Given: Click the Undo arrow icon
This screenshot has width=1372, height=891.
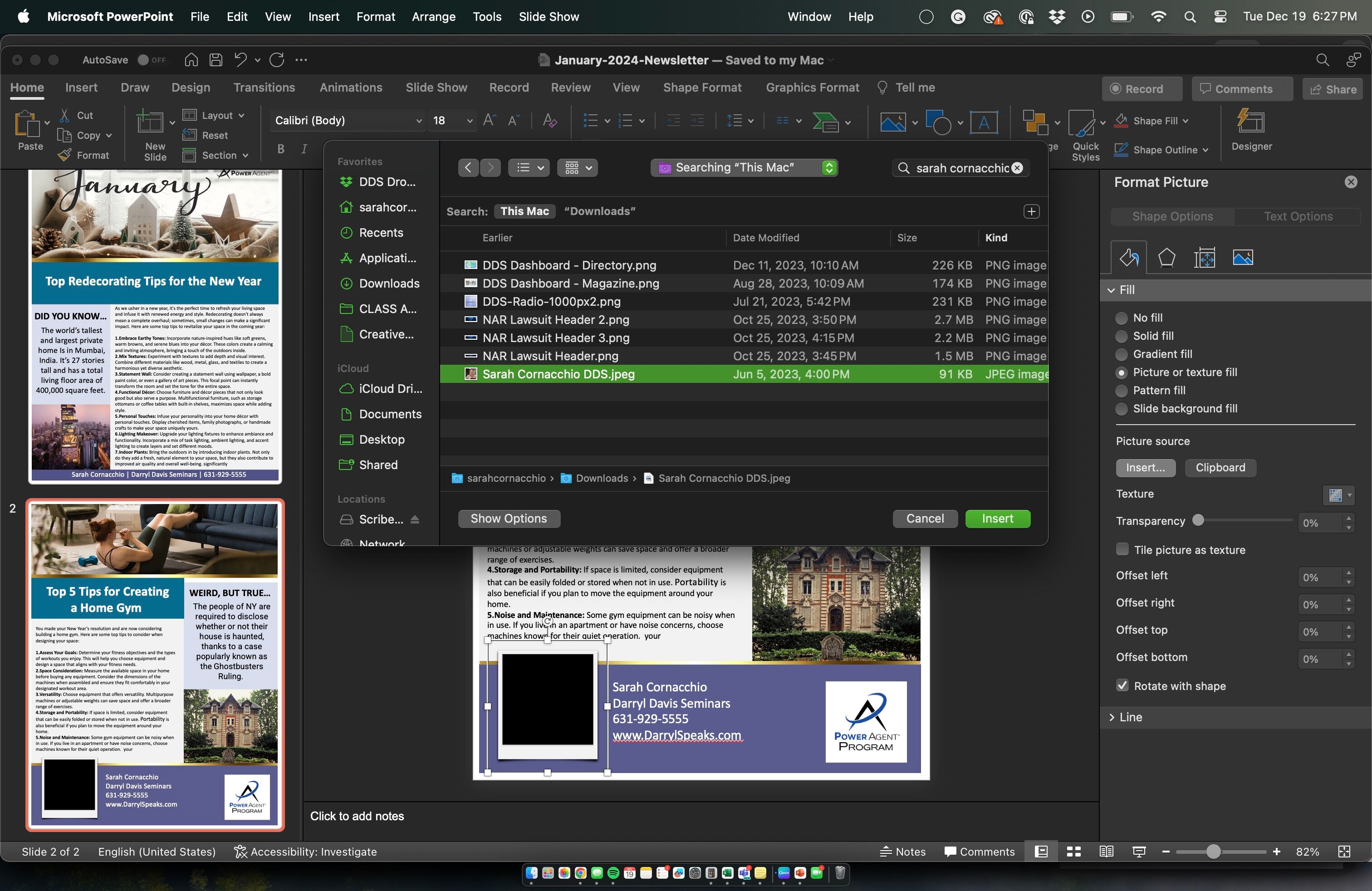Looking at the screenshot, I should click(x=240, y=60).
